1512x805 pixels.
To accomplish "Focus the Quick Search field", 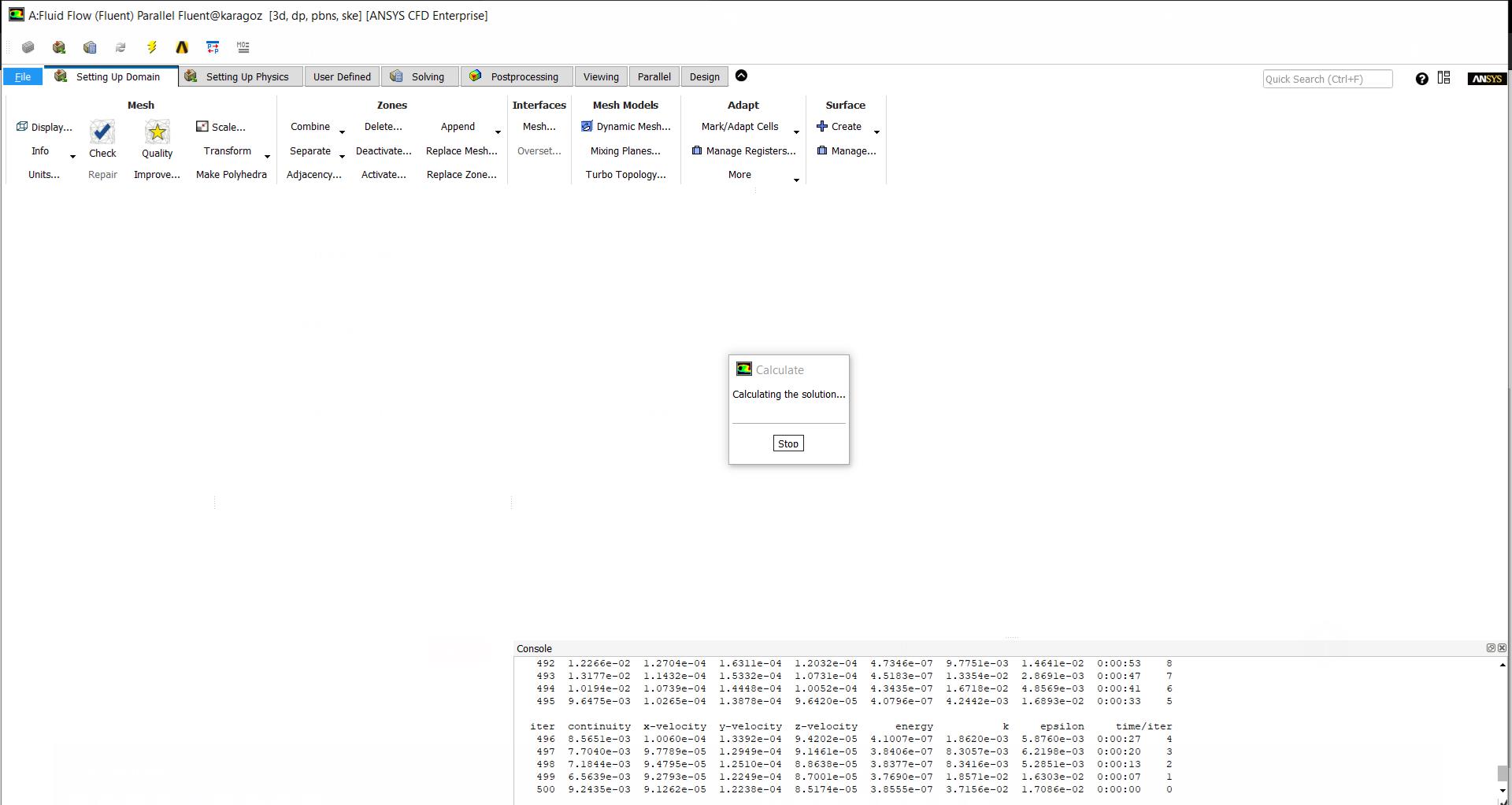I will coord(1328,79).
